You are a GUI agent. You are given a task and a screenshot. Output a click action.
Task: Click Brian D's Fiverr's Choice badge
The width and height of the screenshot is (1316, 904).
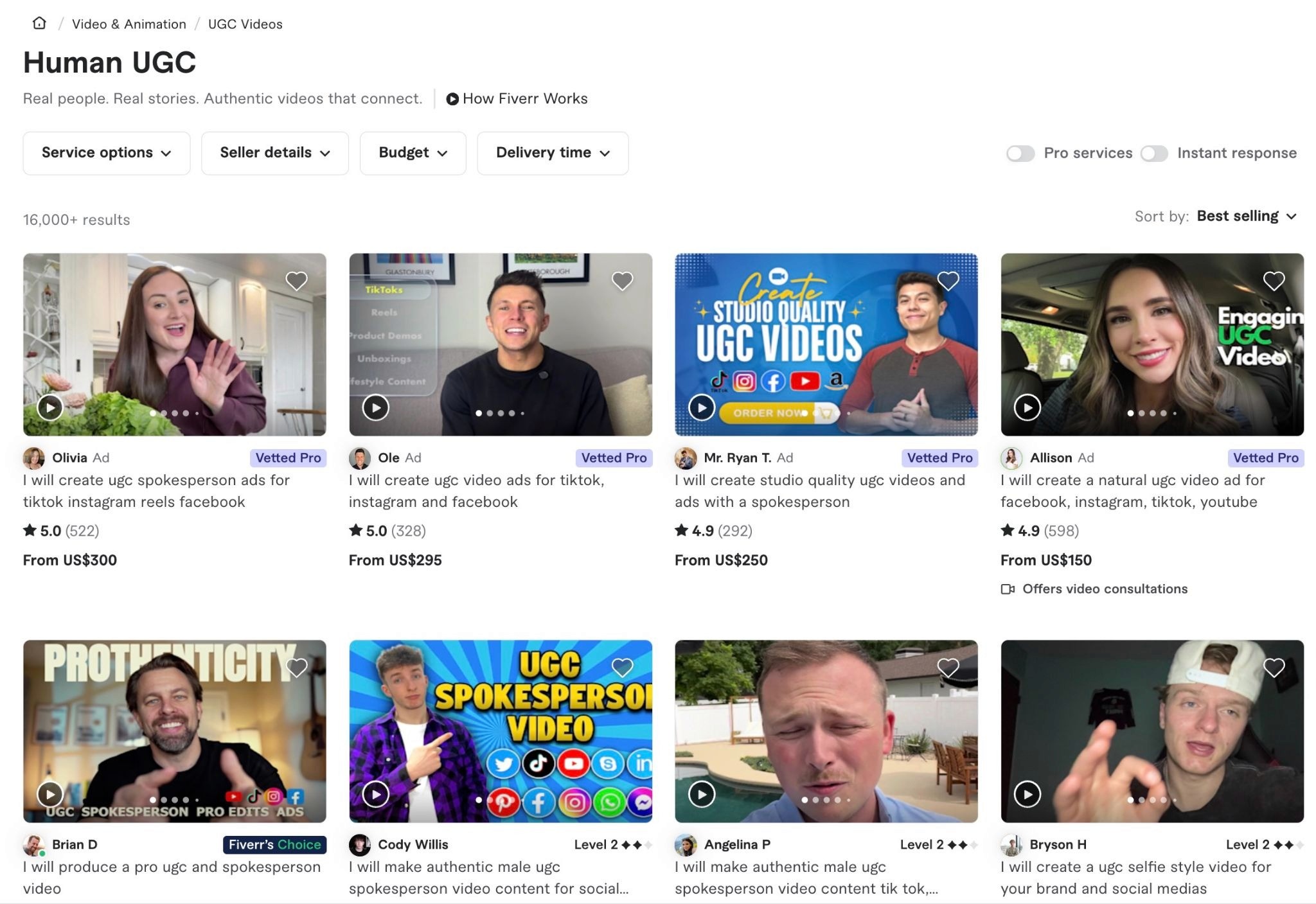[274, 845]
